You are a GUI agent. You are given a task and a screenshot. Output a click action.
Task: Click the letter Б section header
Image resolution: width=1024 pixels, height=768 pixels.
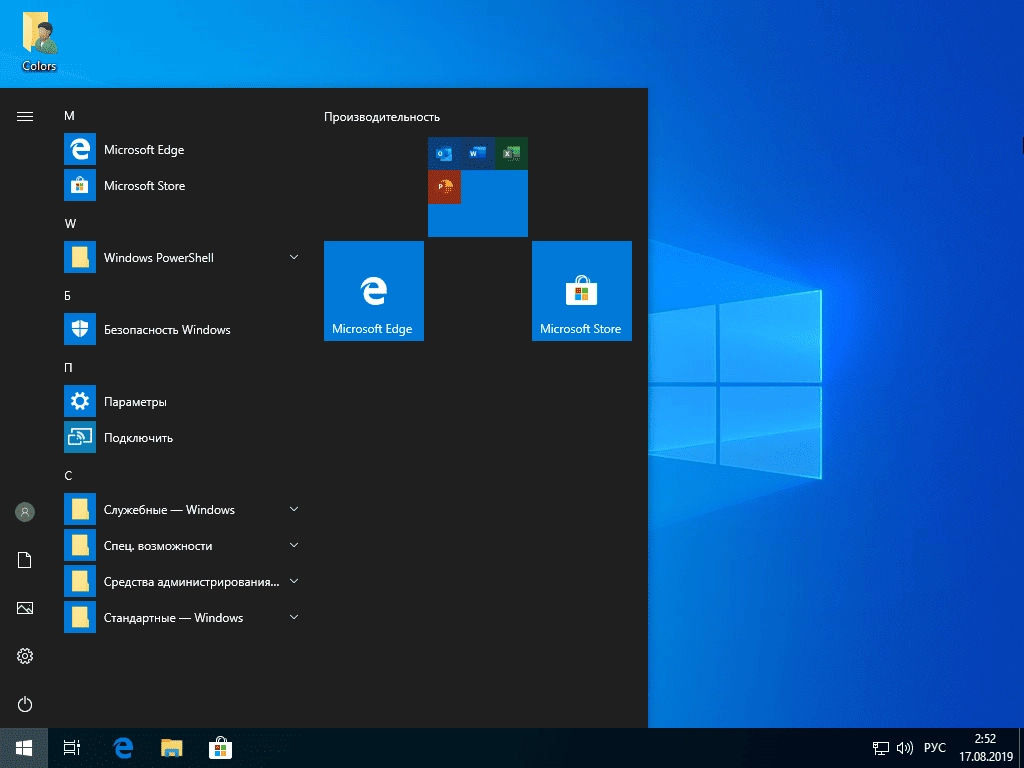[x=67, y=296]
